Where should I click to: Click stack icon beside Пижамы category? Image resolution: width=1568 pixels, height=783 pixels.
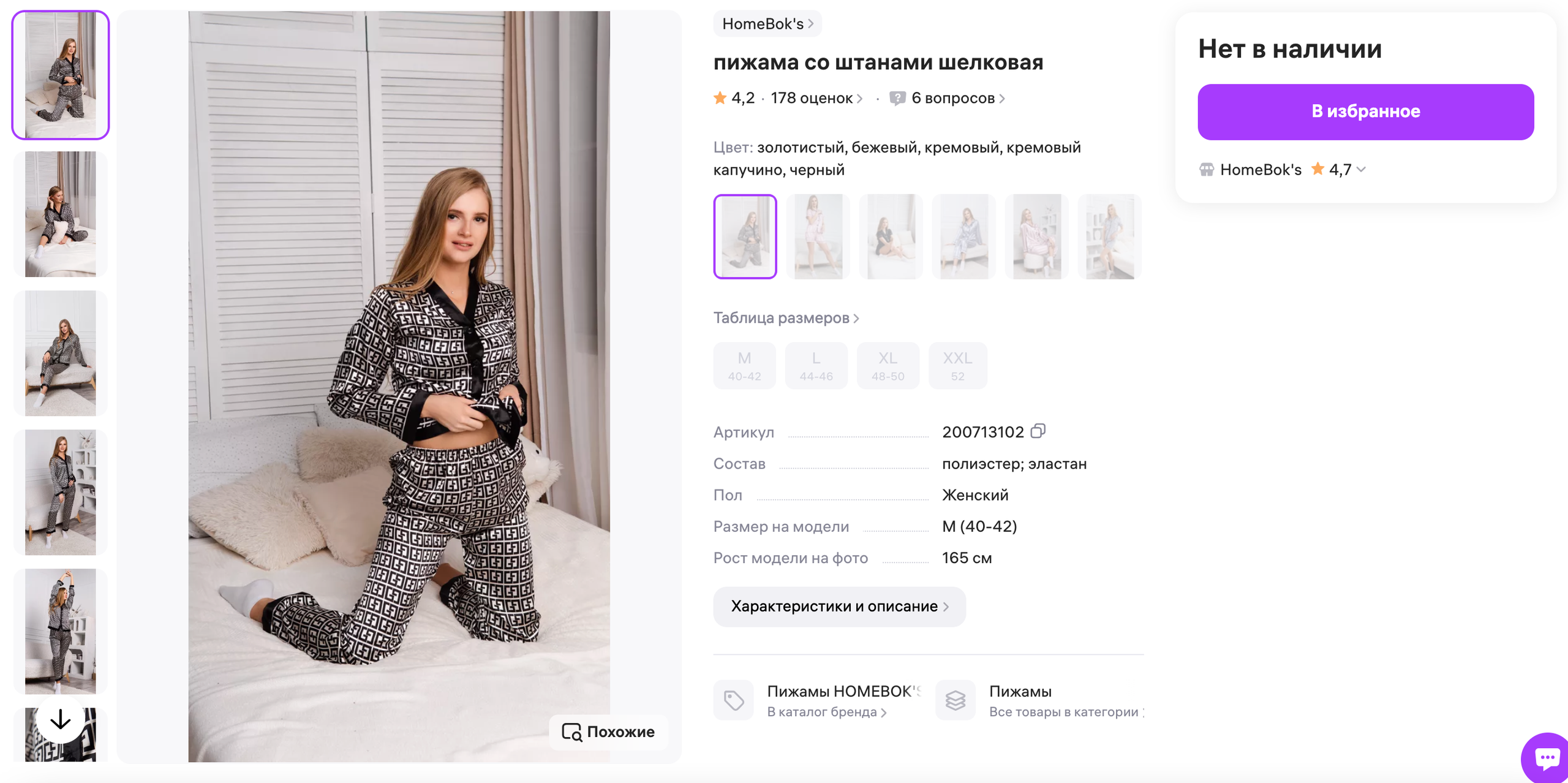coord(955,700)
